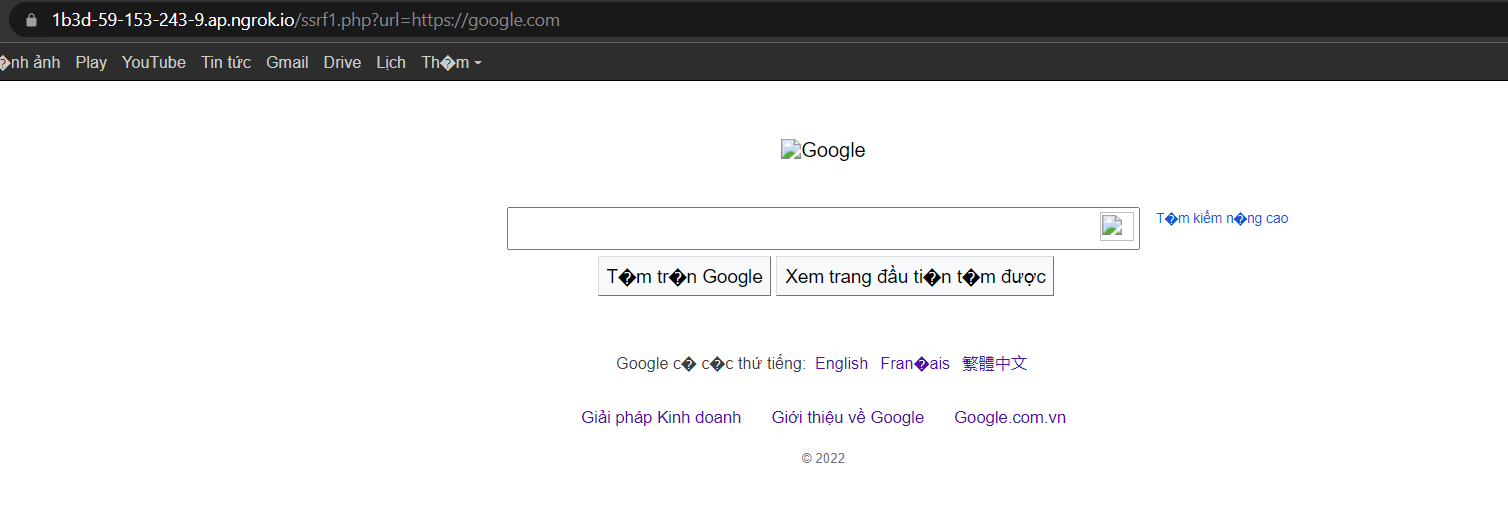This screenshot has width=1508, height=529.
Task: Select the 繁體中文 language link
Action: (x=994, y=364)
